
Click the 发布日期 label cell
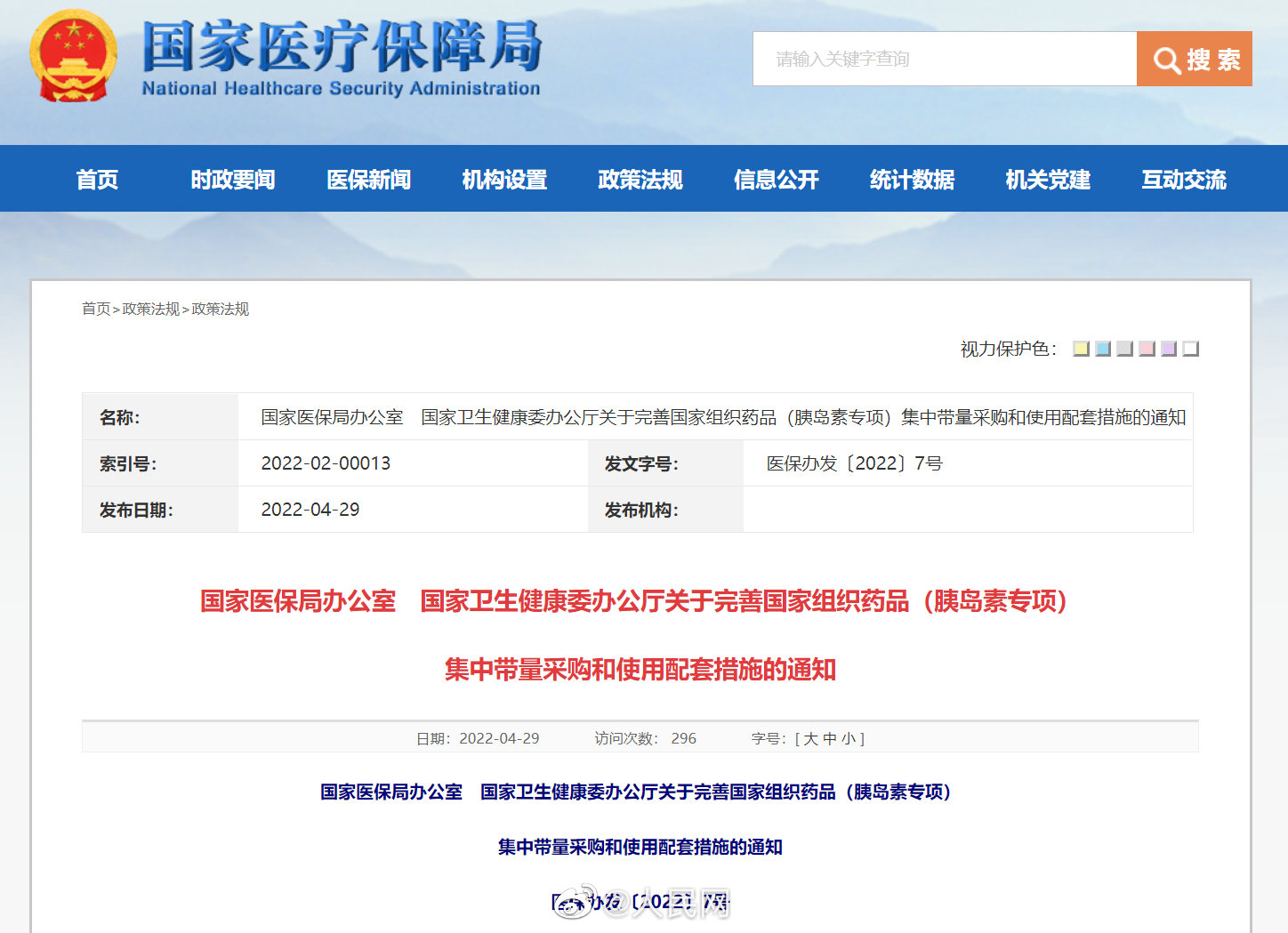coord(136,510)
